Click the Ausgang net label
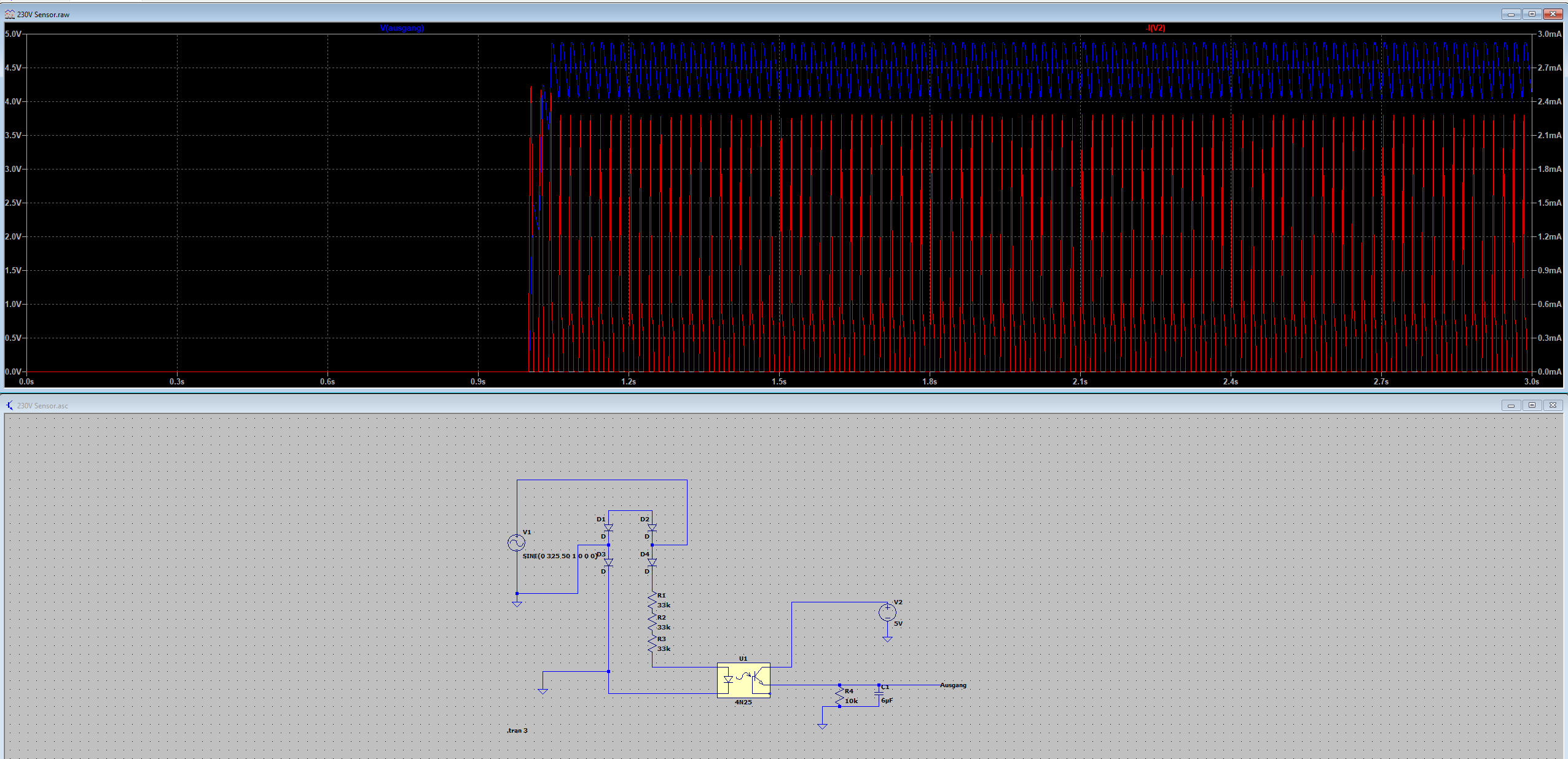 953,685
